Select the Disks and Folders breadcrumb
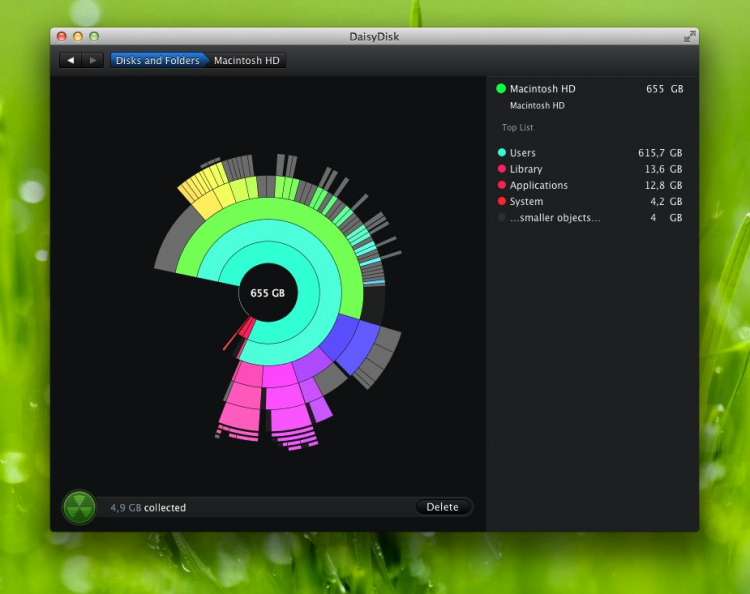750x594 pixels. tap(155, 60)
